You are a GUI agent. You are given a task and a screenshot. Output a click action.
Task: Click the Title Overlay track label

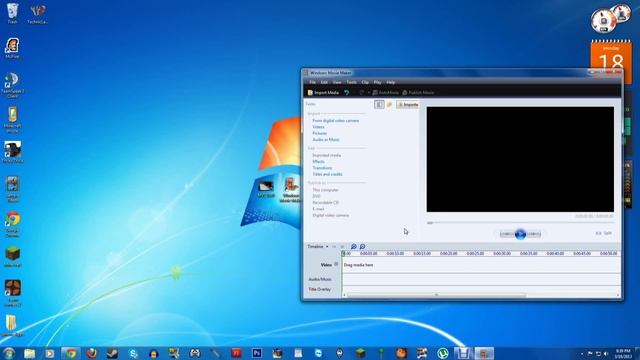tap(320, 289)
